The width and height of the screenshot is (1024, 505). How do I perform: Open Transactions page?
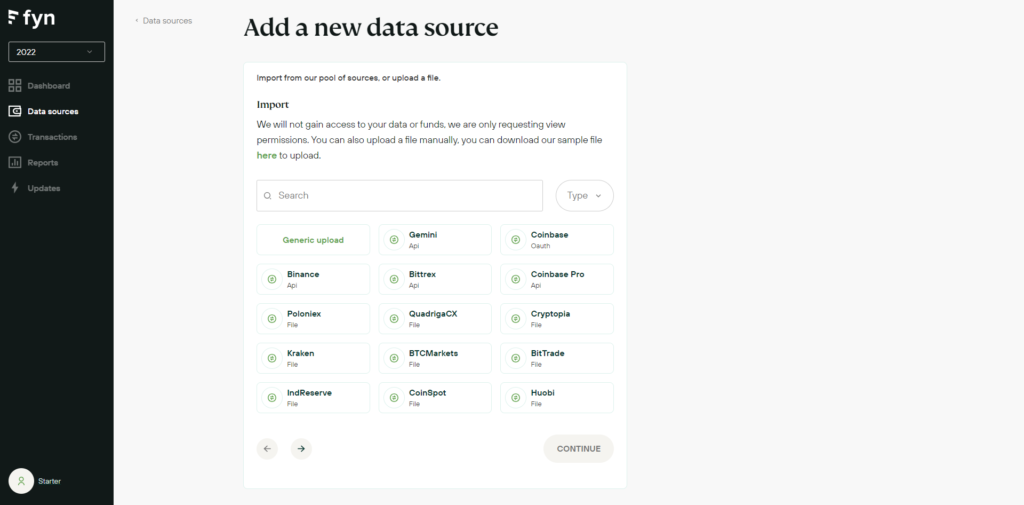tap(52, 137)
